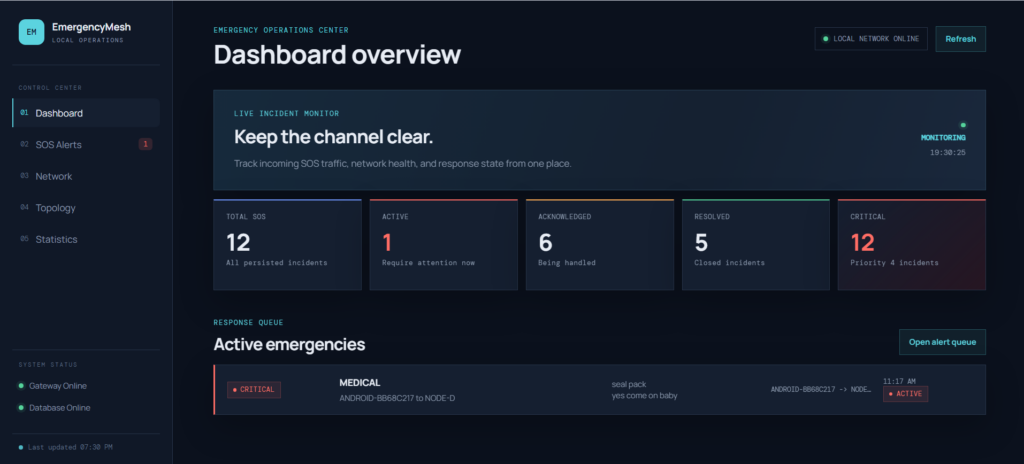Screen dimensions: 1024x464
Task: Click green dot in network status pill
Action: (825, 39)
